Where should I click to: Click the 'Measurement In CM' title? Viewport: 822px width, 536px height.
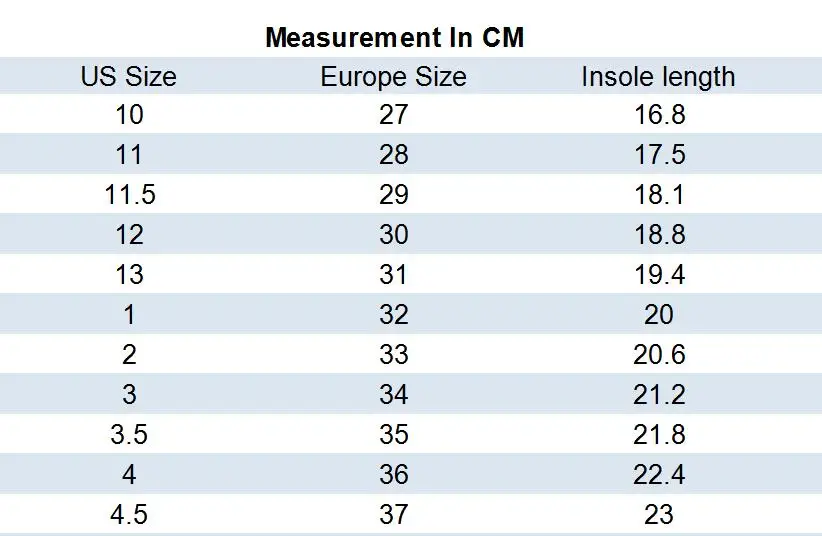[x=394, y=38]
